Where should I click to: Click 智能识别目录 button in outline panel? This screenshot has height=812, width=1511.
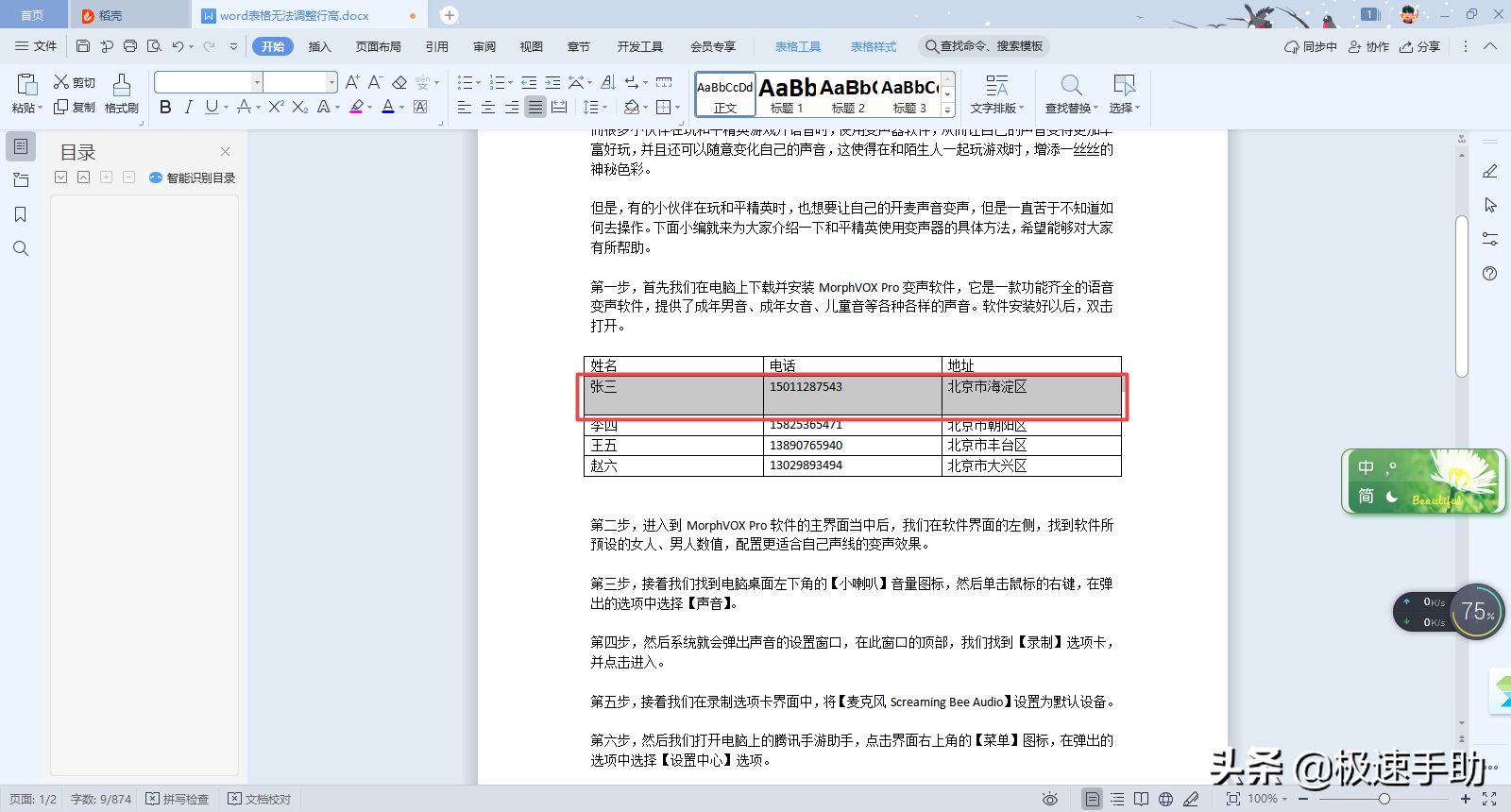(x=192, y=178)
